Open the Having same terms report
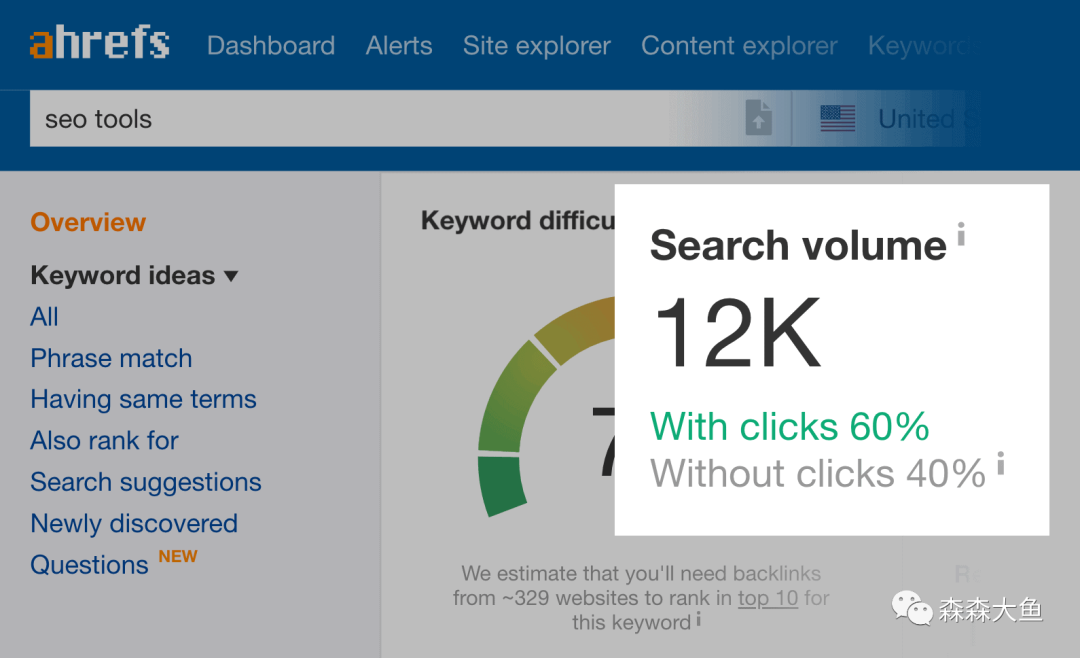The image size is (1080, 658). pyautogui.click(x=143, y=399)
